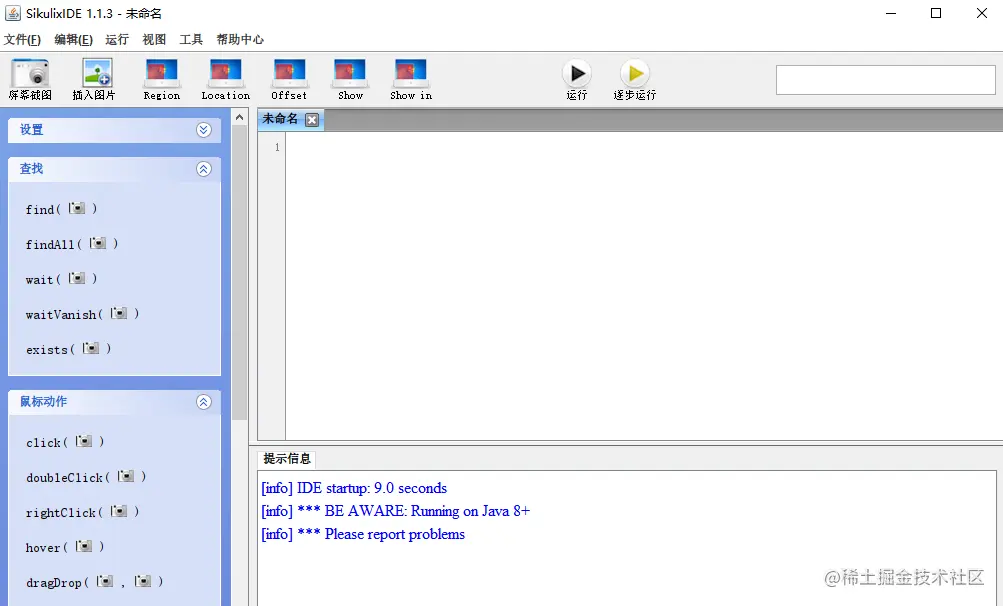Image resolution: width=1003 pixels, height=606 pixels.
Task: Close the 未命名 script tab
Action: (312, 120)
